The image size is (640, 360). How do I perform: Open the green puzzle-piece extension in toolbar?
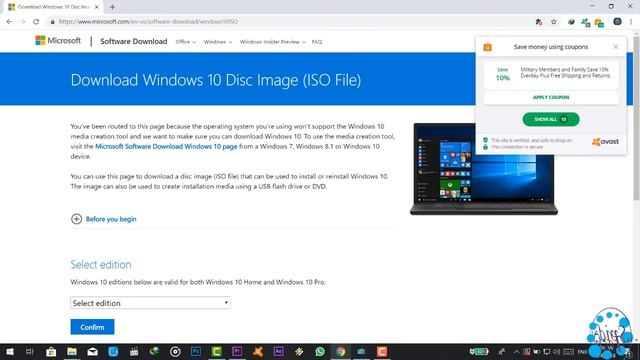click(x=586, y=22)
